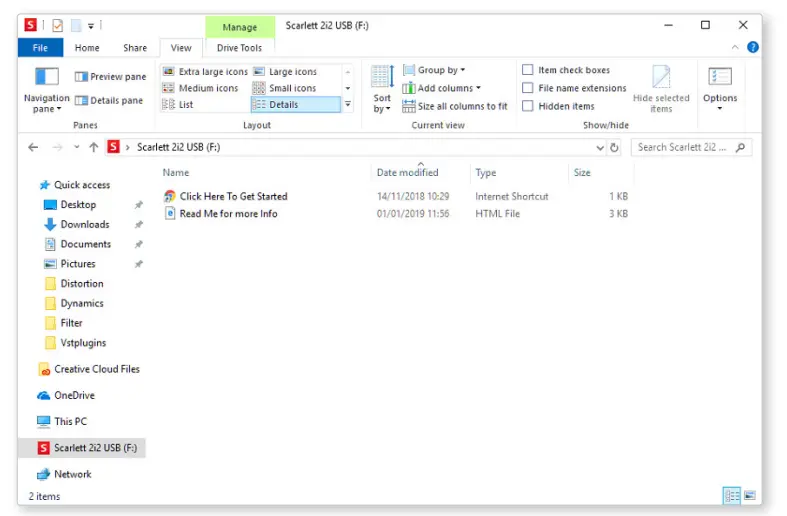Click Size all columns to fit
This screenshot has width=787, height=516.
tap(455, 106)
